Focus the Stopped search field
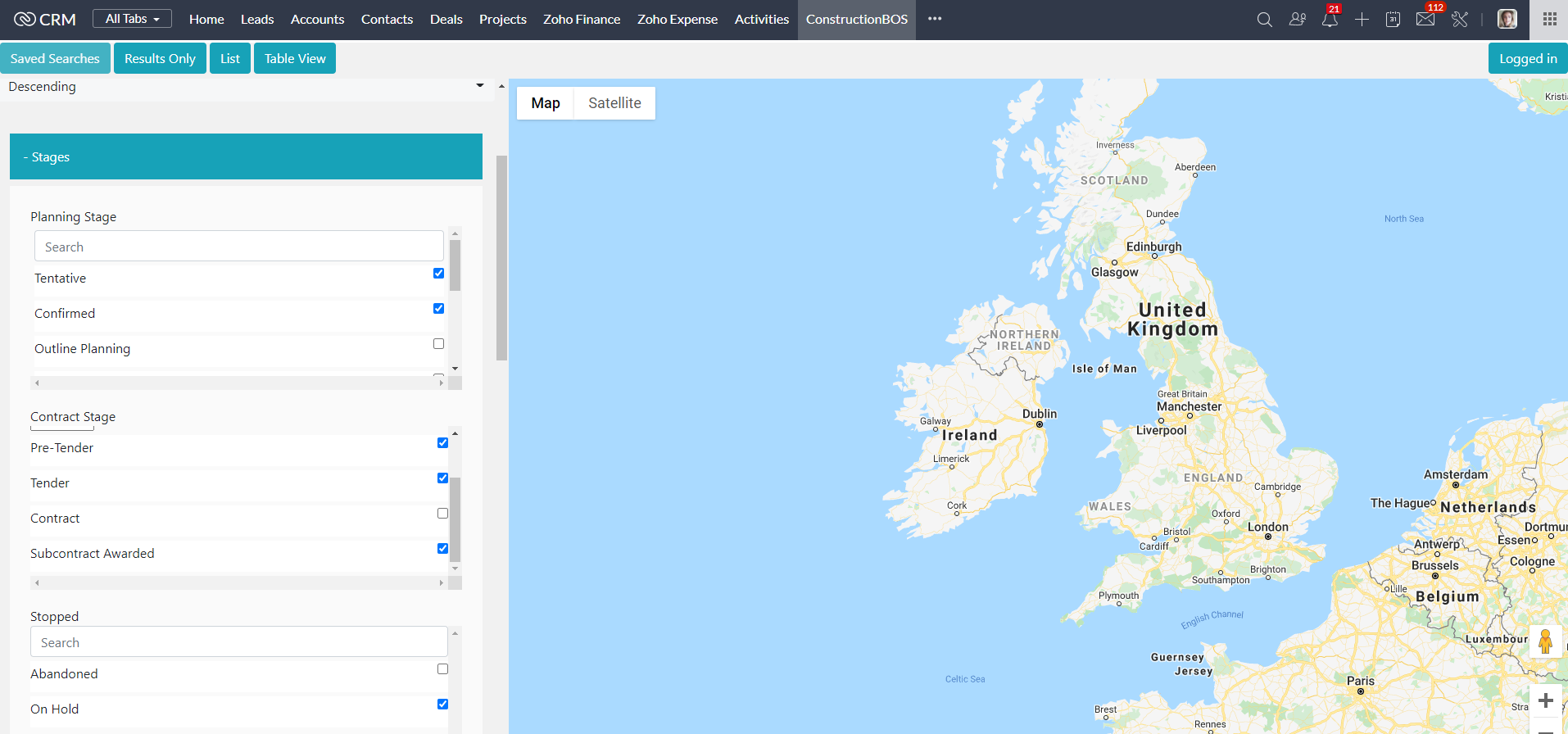This screenshot has height=734, width=1568. tap(239, 642)
